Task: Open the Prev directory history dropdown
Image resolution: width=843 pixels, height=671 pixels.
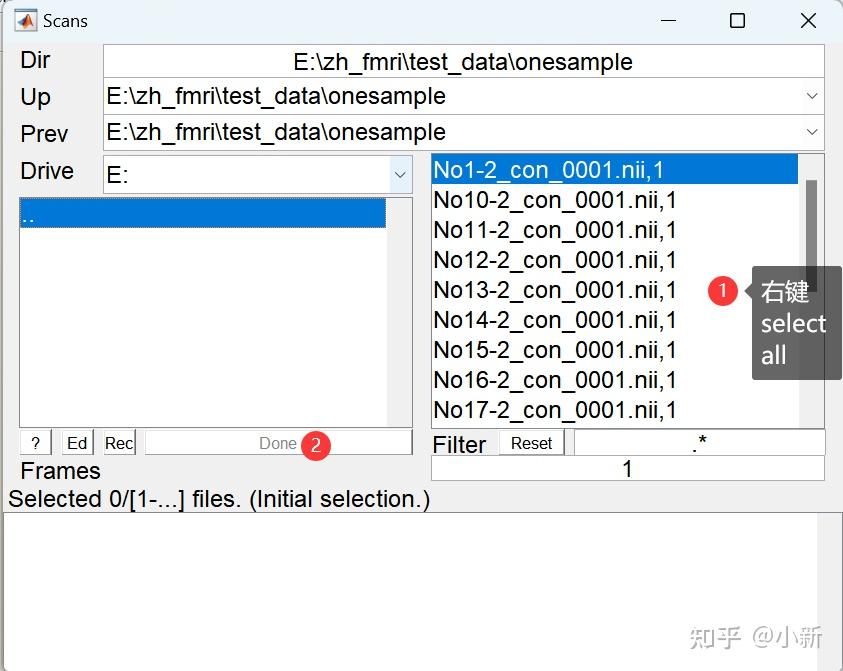Action: point(814,131)
